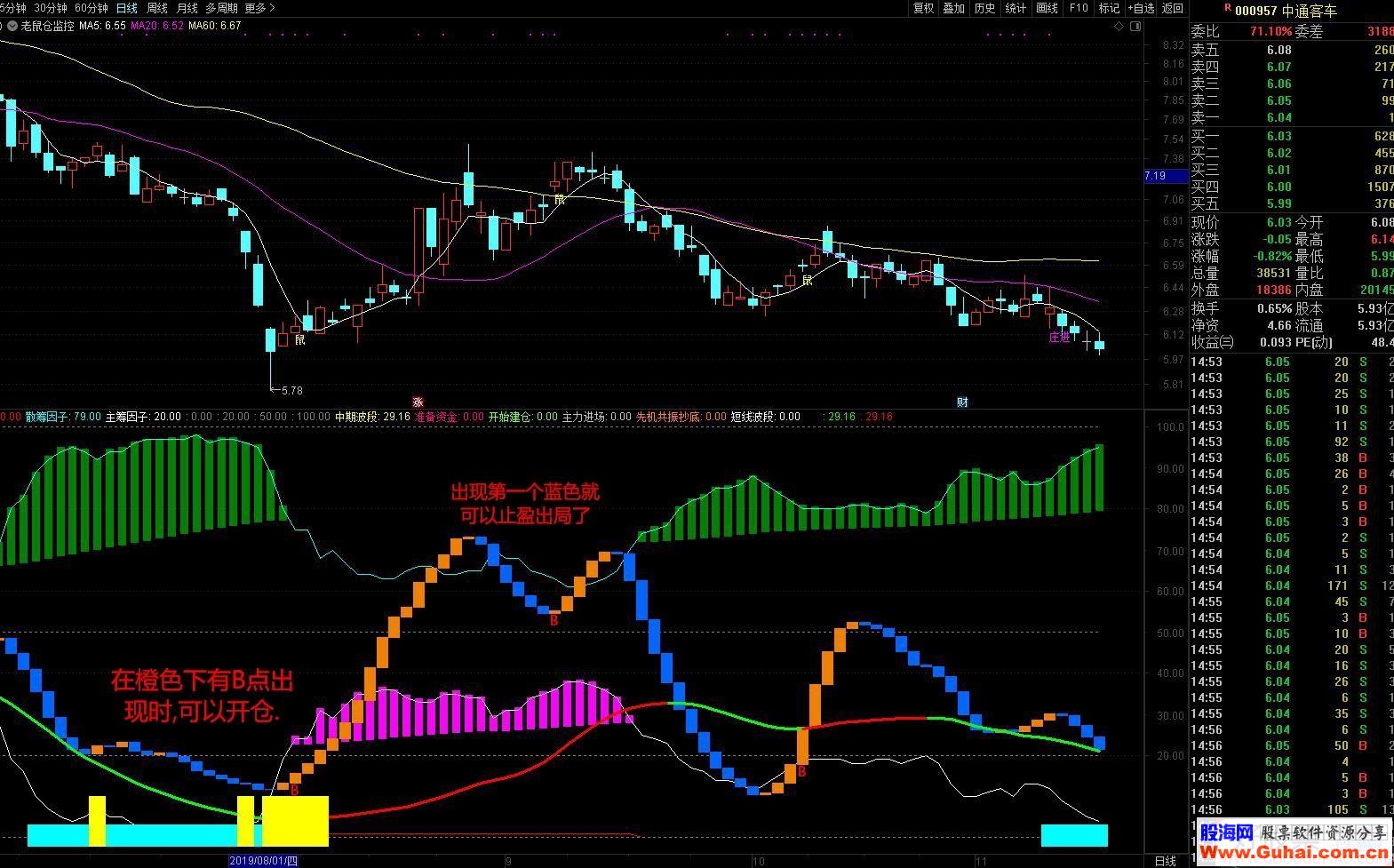Click the diamond icon at chart top right
This screenshot has width=1394, height=868.
click(1119, 27)
